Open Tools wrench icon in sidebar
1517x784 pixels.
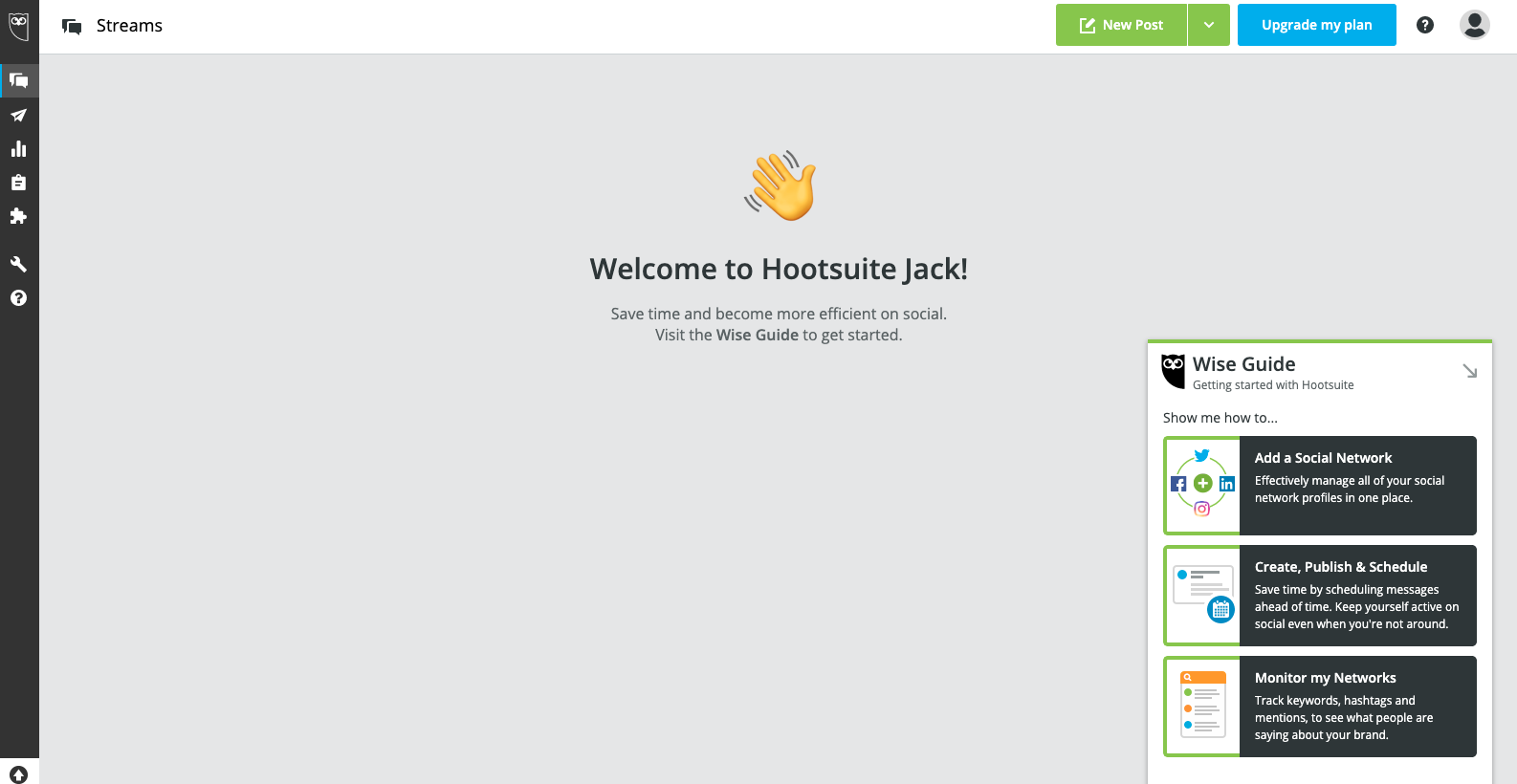(19, 264)
